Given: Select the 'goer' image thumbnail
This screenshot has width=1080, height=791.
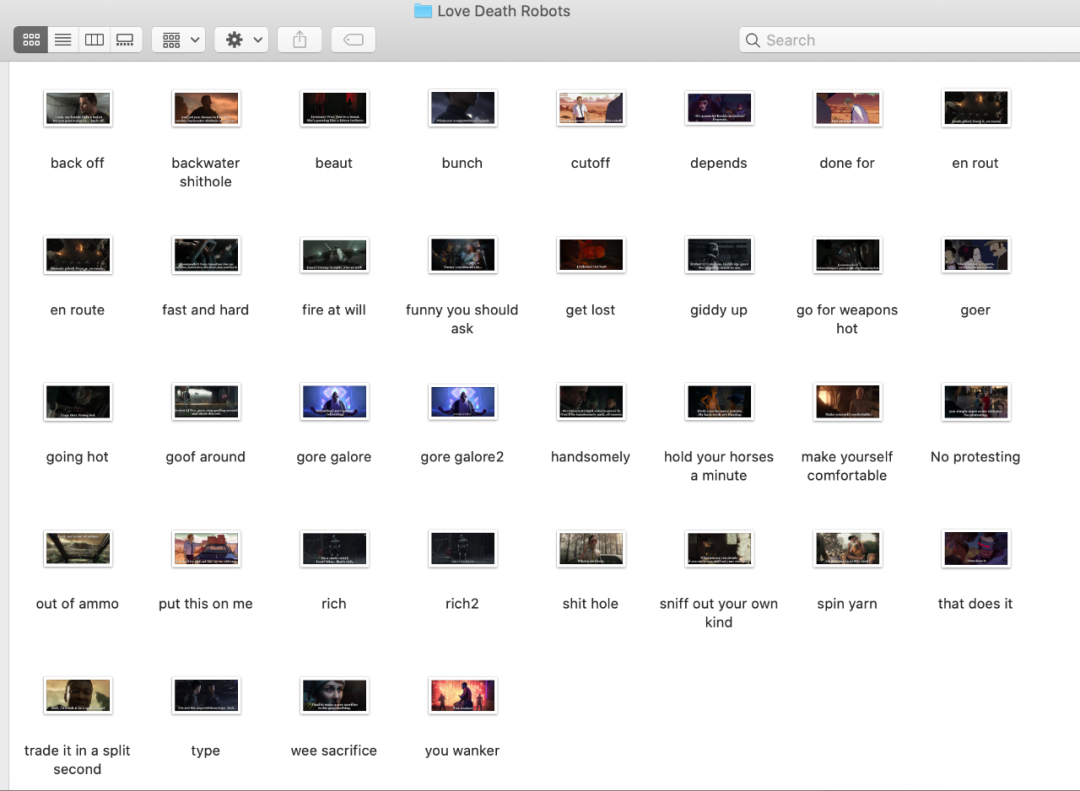Looking at the screenshot, I should pyautogui.click(x=975, y=255).
